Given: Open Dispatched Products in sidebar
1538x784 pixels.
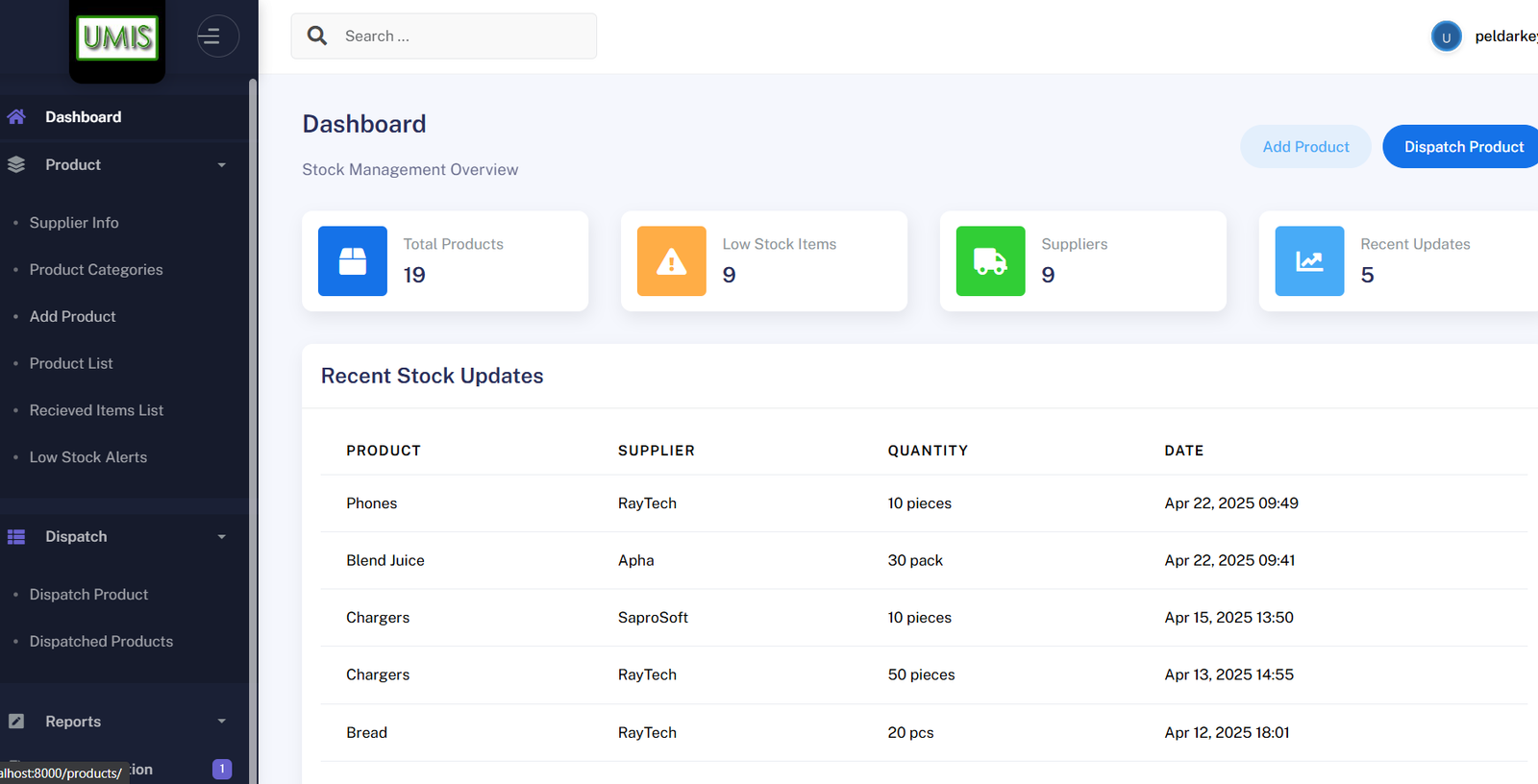Looking at the screenshot, I should [101, 642].
